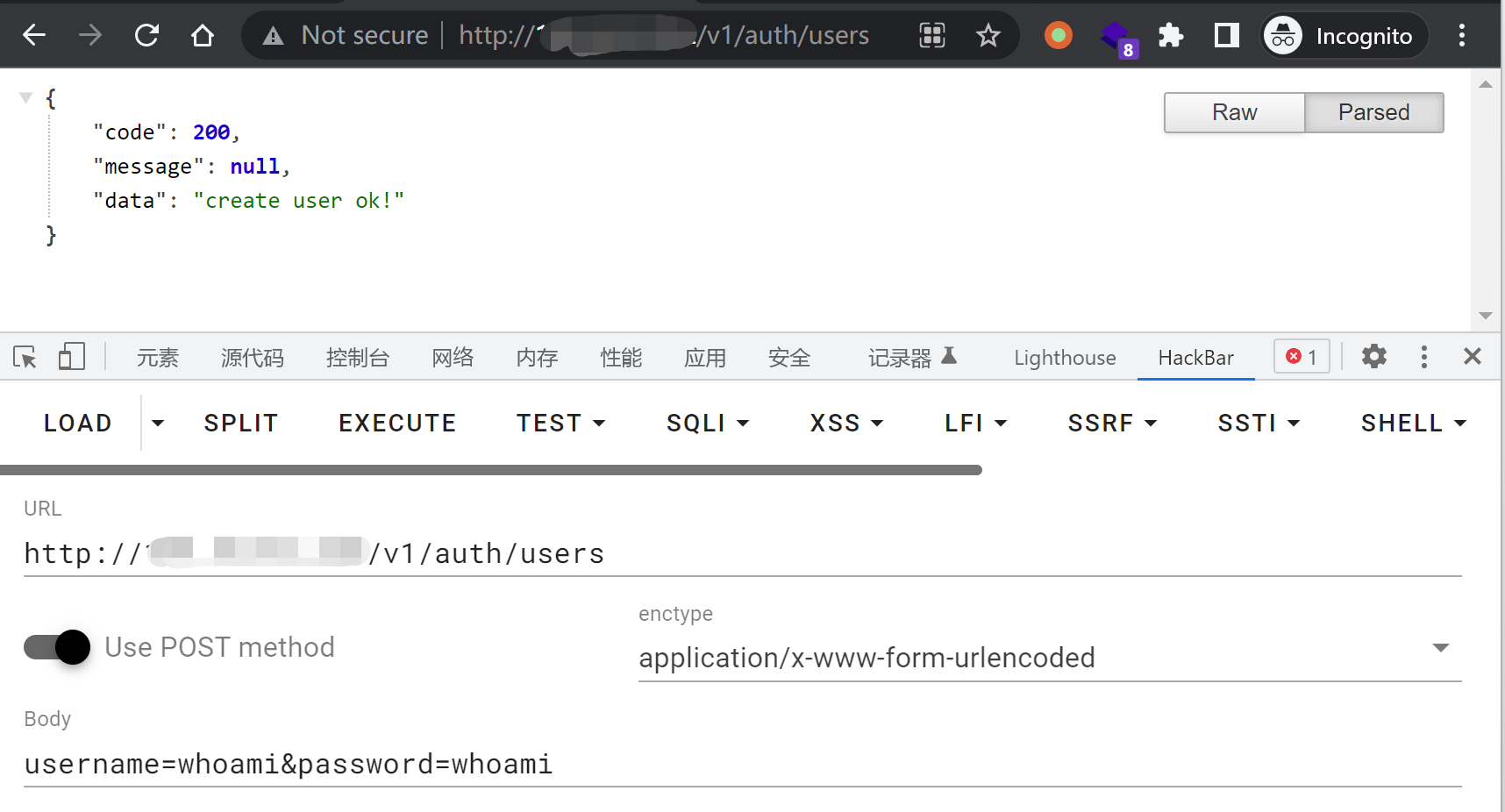1505x812 pixels.
Task: Click the home page icon
Action: click(x=203, y=35)
